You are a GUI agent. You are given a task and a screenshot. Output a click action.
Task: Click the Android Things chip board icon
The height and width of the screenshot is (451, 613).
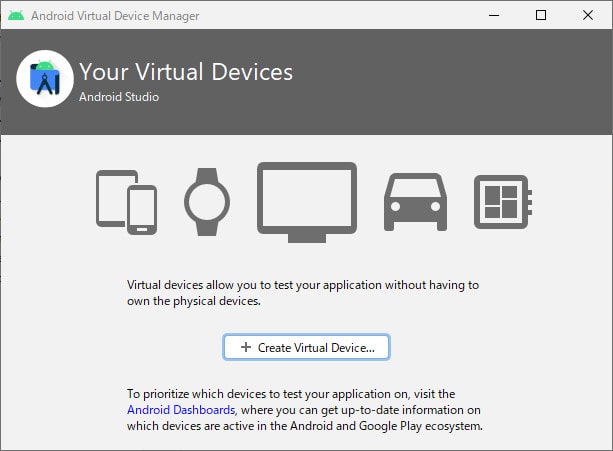pos(502,203)
